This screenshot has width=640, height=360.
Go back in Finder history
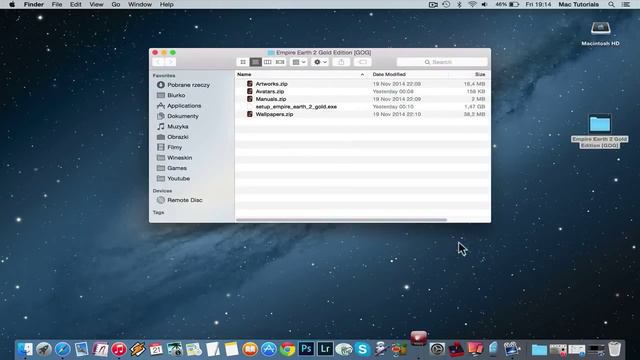click(x=158, y=62)
